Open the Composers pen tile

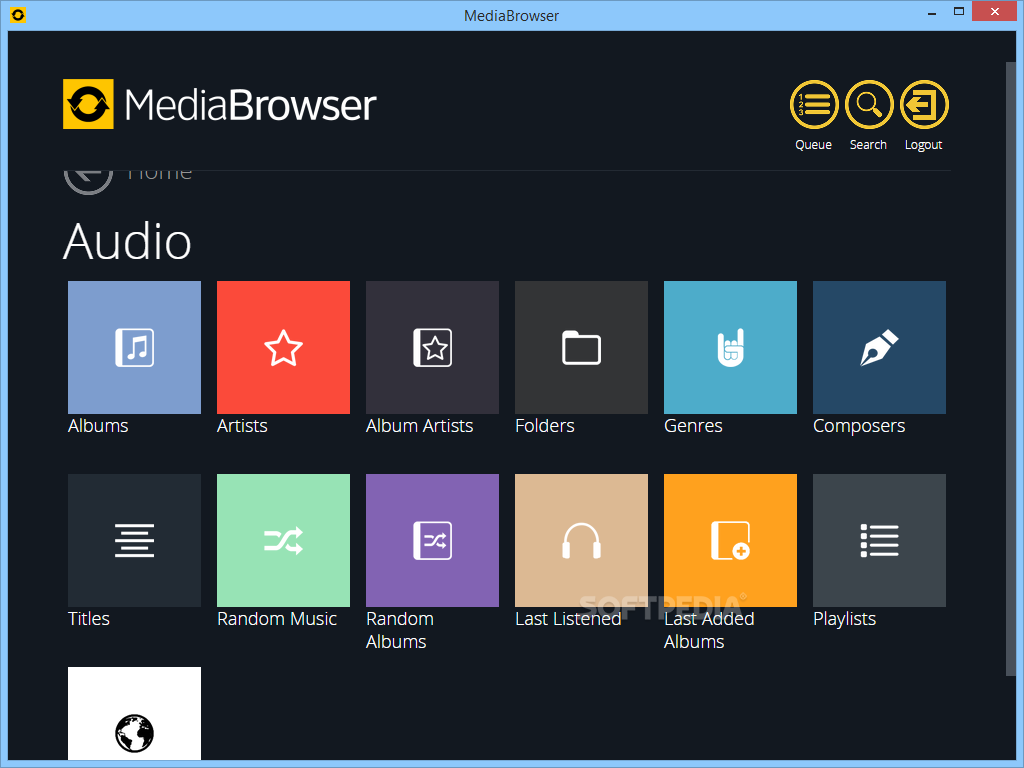tap(879, 347)
